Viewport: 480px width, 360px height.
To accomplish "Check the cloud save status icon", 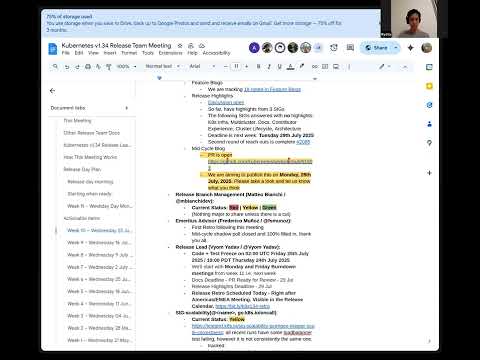I will pos(202,46).
